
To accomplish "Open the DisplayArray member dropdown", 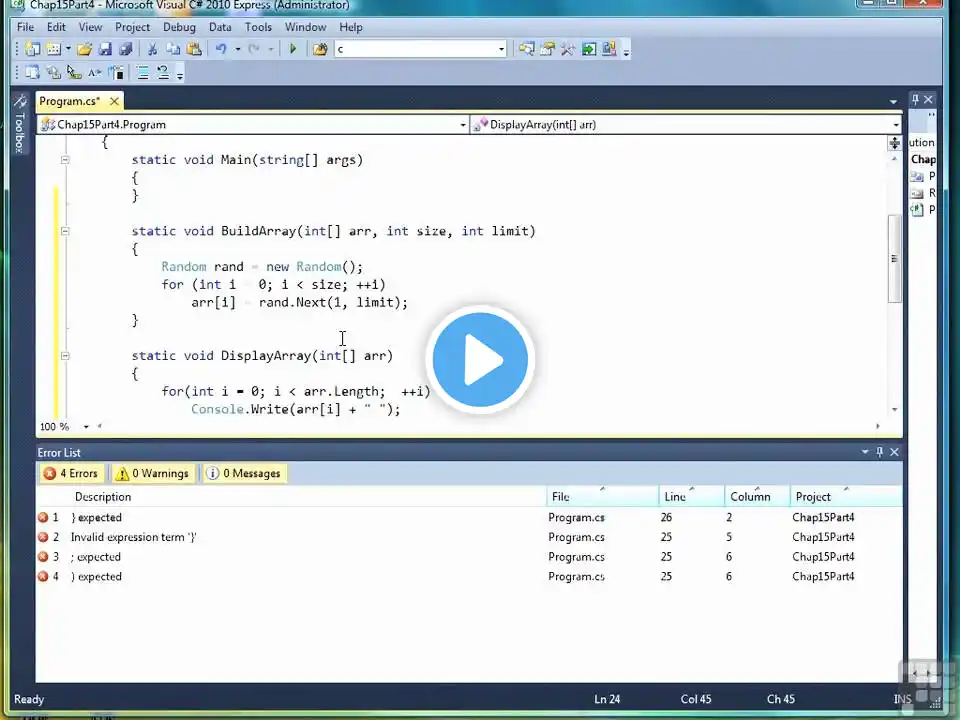I will 686,125.
